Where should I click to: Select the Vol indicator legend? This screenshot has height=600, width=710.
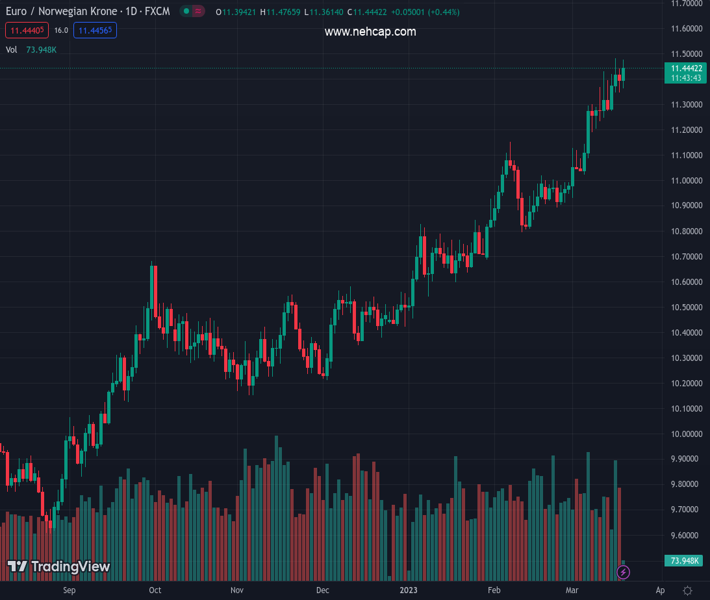[x=12, y=49]
